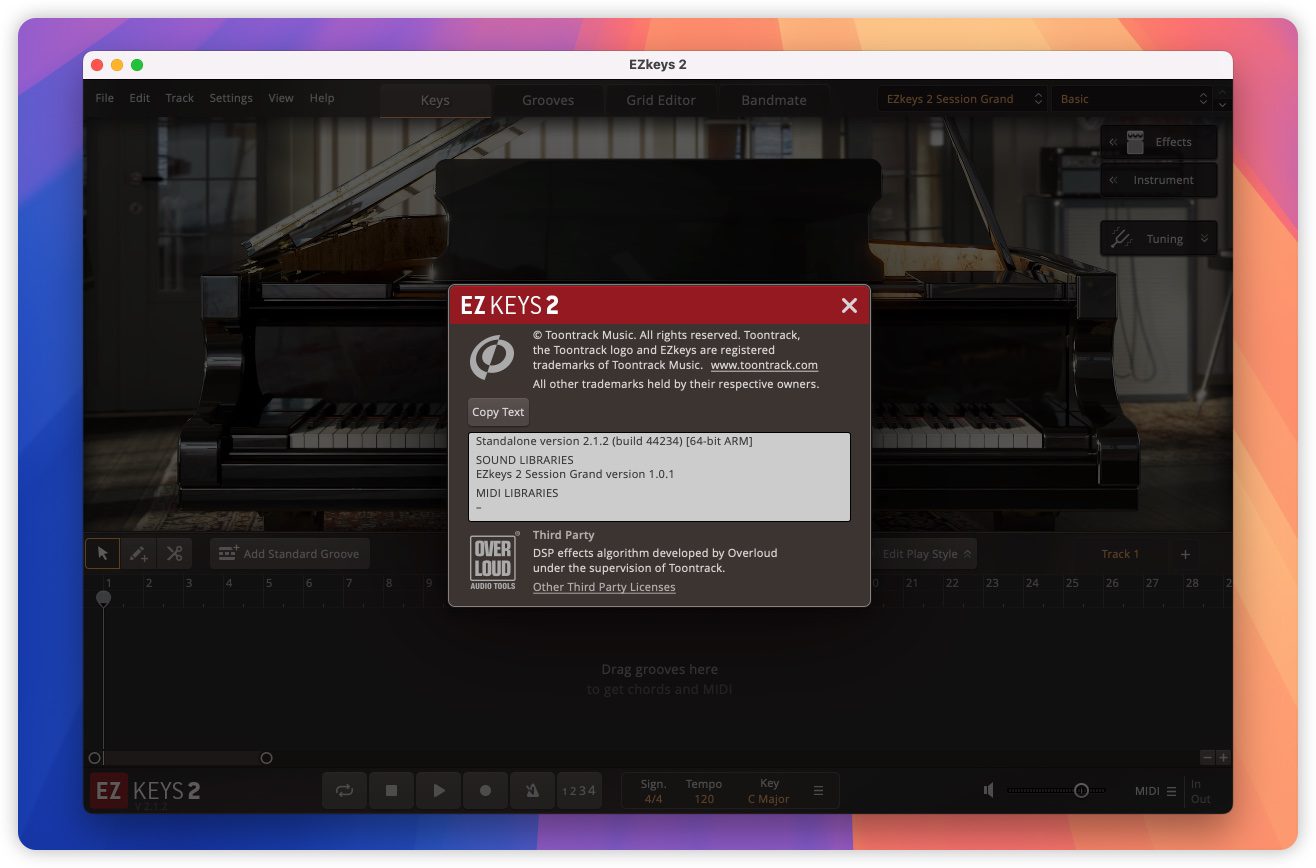Close the EZkeys 2 about dialog

pyautogui.click(x=849, y=306)
